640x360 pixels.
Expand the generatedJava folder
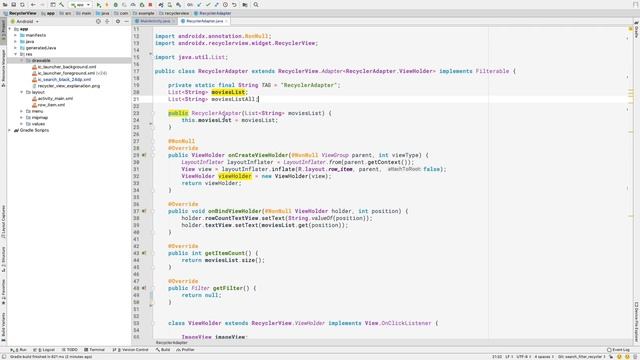(x=16, y=48)
